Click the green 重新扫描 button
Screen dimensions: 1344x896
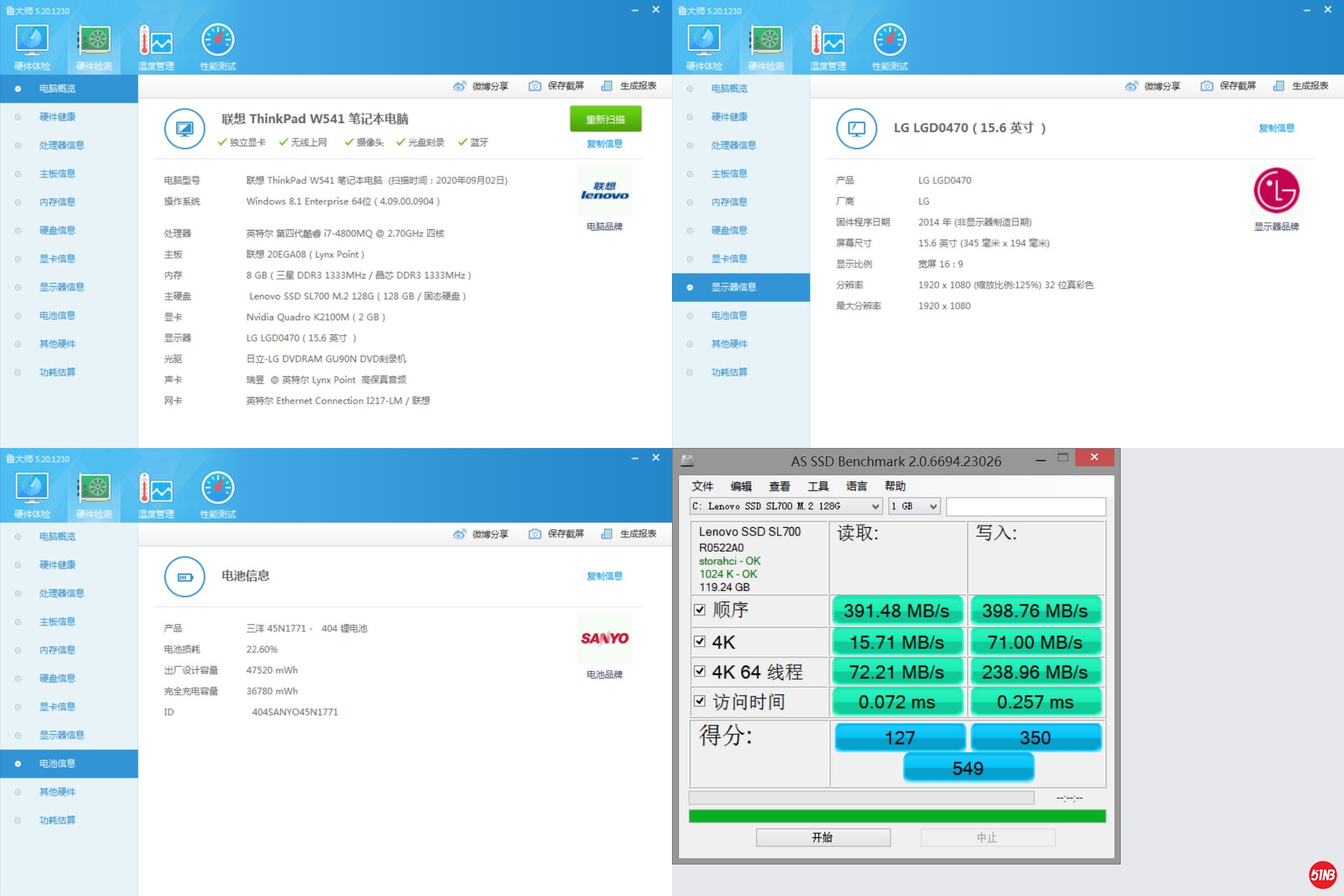tap(605, 119)
